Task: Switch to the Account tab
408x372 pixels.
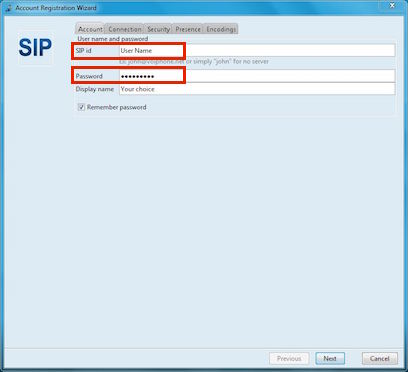Action: (90, 29)
